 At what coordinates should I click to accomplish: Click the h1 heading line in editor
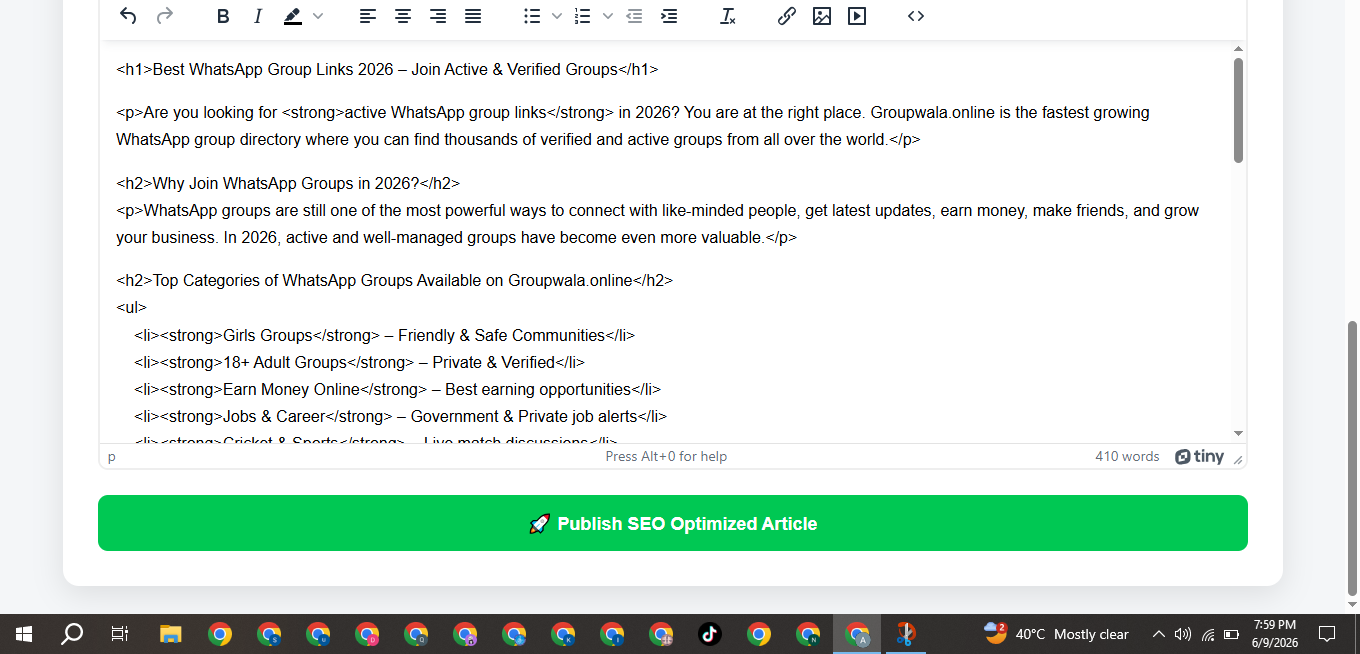click(387, 70)
